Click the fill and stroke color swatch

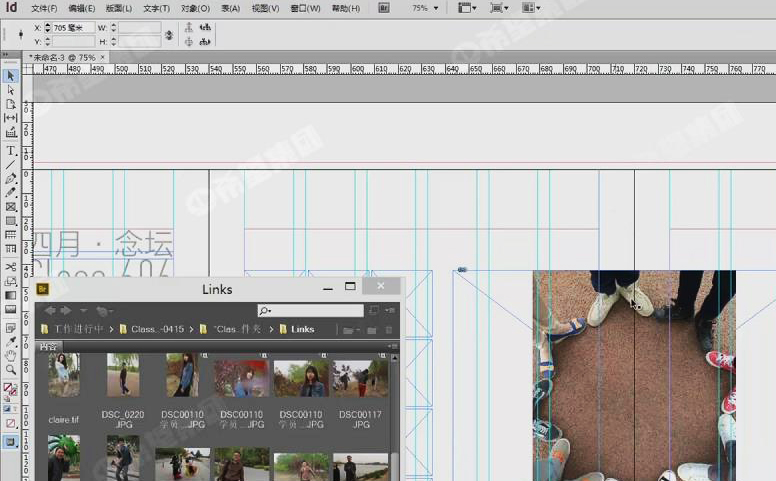click(10, 388)
